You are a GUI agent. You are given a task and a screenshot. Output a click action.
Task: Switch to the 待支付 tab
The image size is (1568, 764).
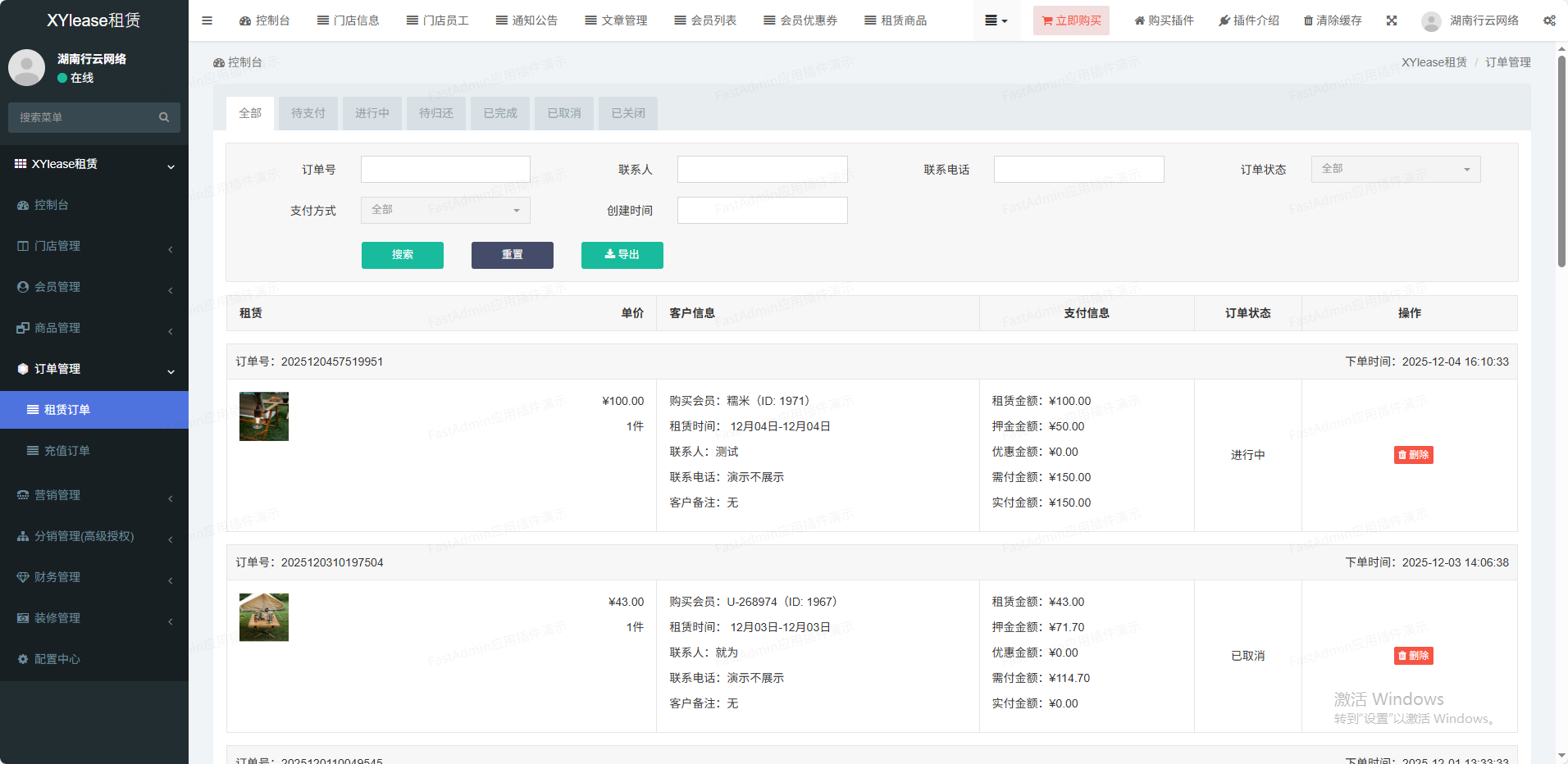308,113
